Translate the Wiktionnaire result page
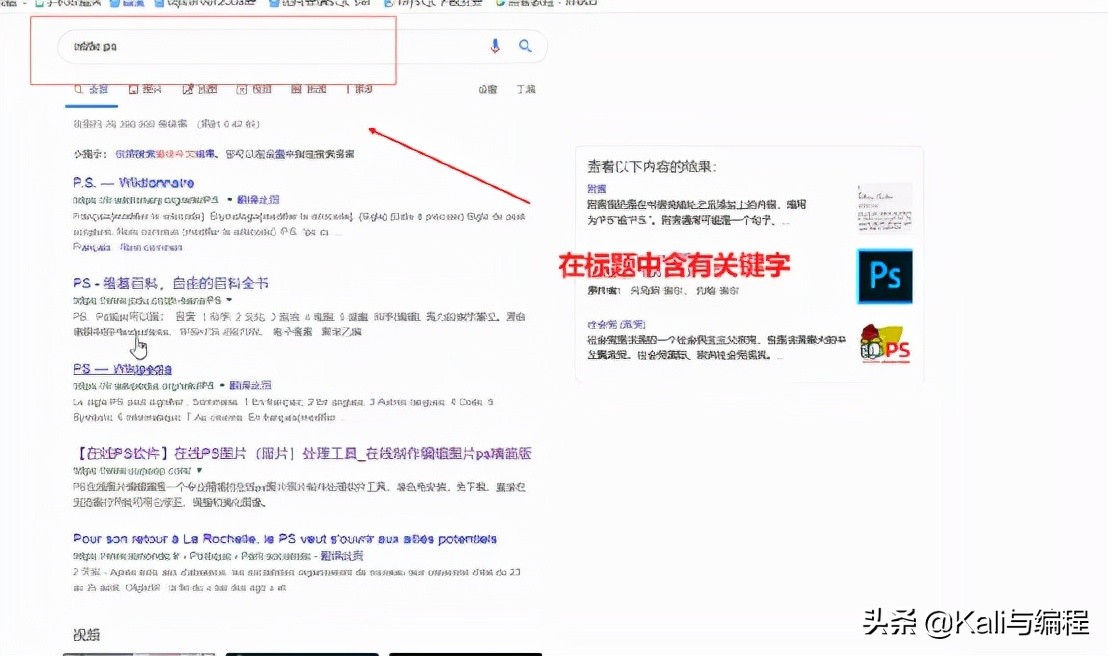Screen dimensions: 1108x656 pyautogui.click(x=258, y=200)
